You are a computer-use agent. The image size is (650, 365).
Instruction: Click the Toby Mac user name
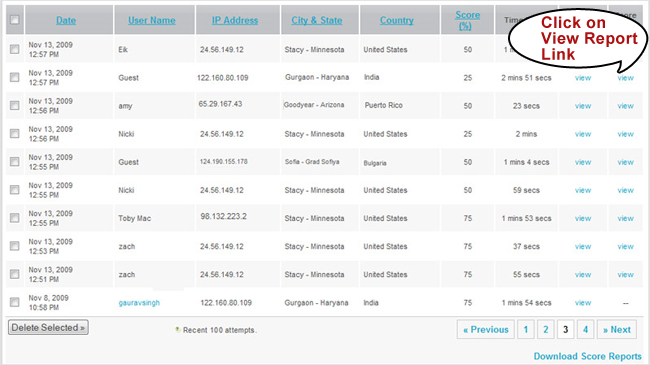click(134, 218)
